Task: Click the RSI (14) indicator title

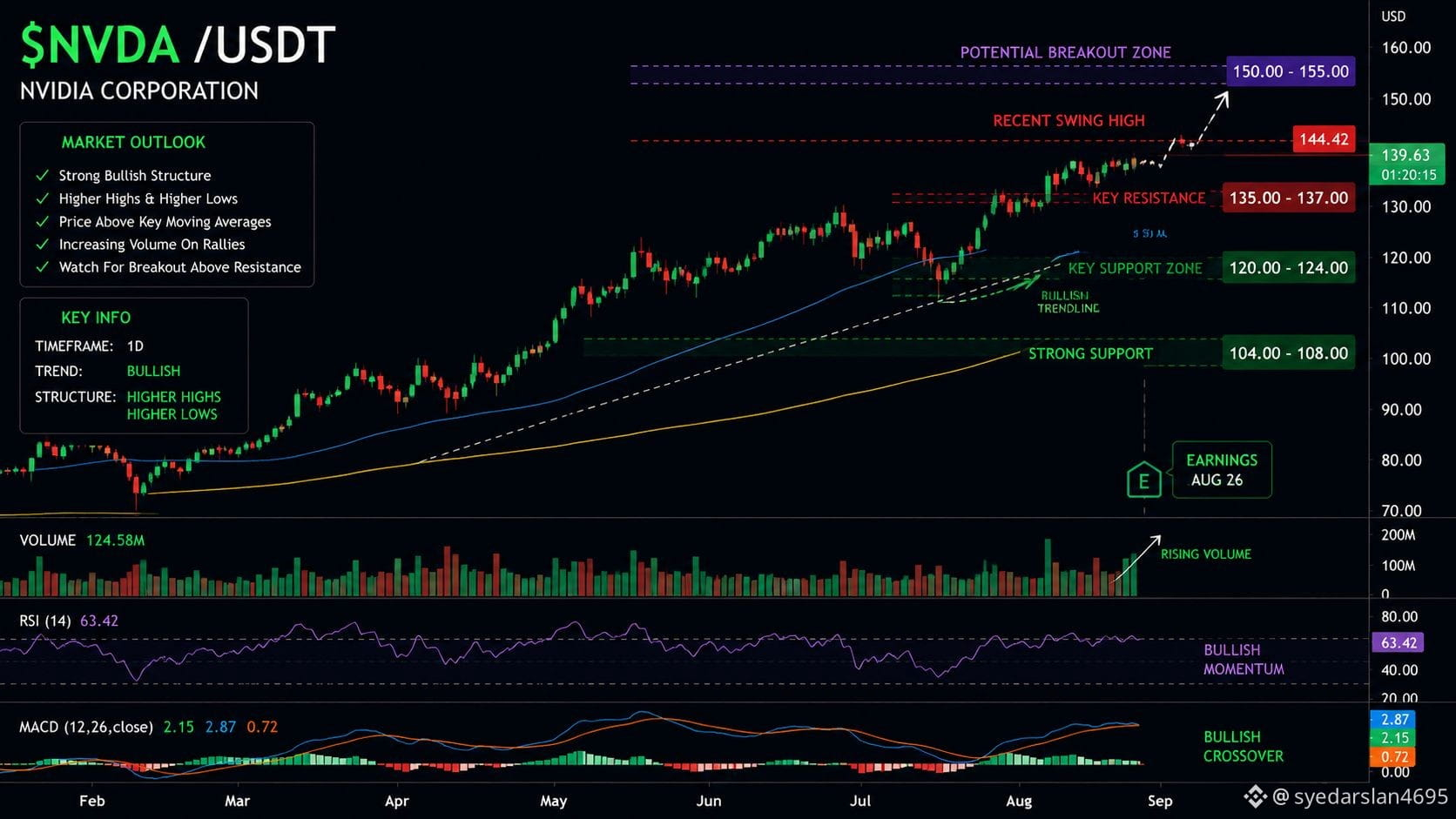Action: tap(45, 621)
